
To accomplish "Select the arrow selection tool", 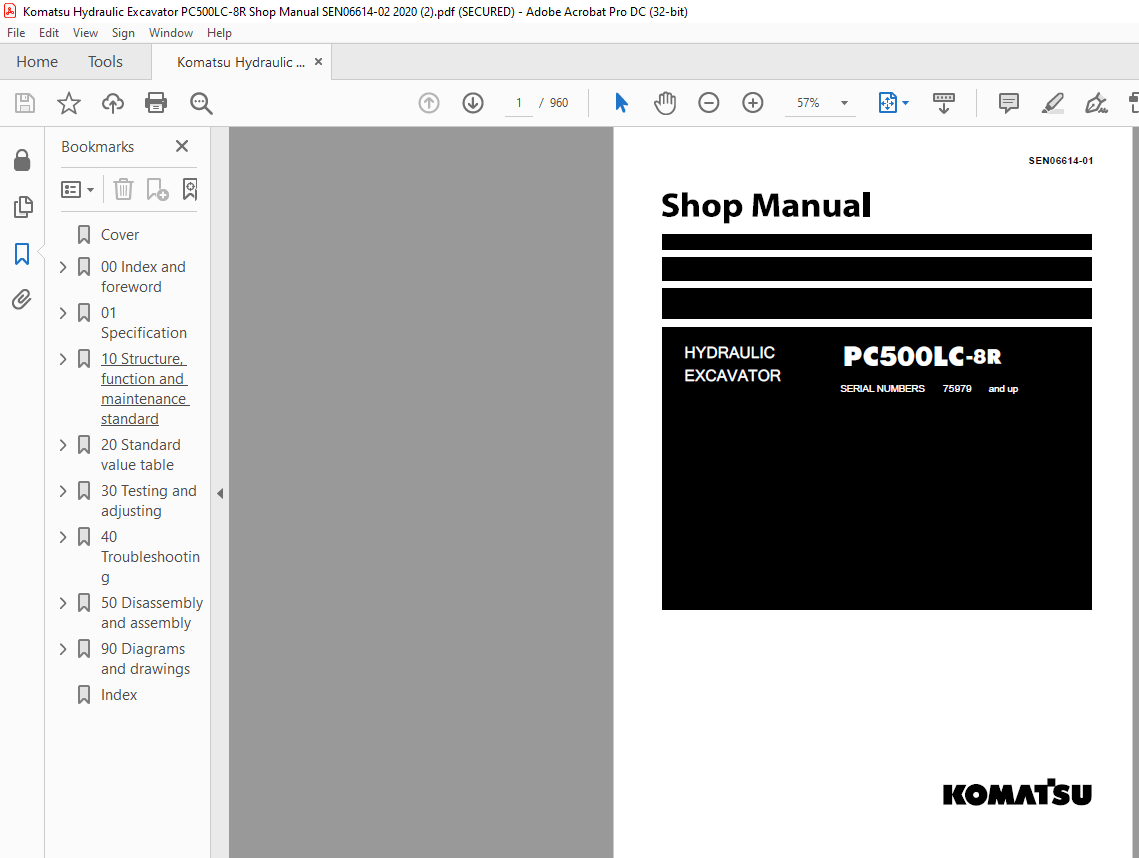I will pos(621,102).
